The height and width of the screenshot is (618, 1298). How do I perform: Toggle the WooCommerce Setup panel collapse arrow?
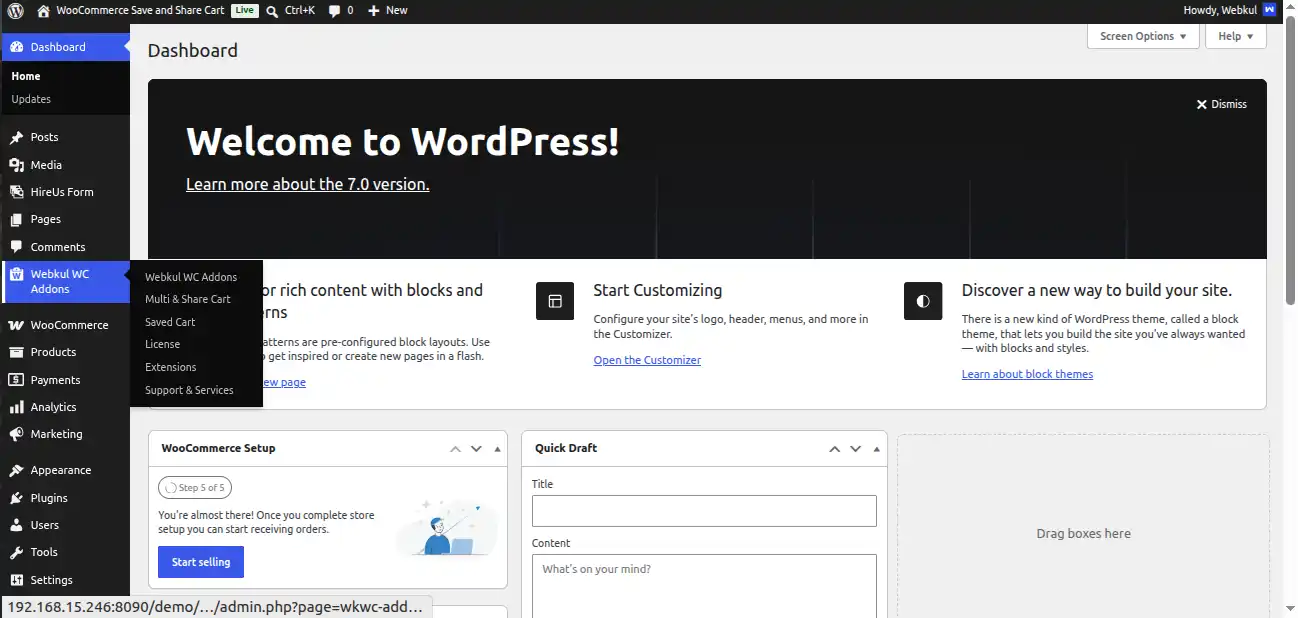[497, 449]
